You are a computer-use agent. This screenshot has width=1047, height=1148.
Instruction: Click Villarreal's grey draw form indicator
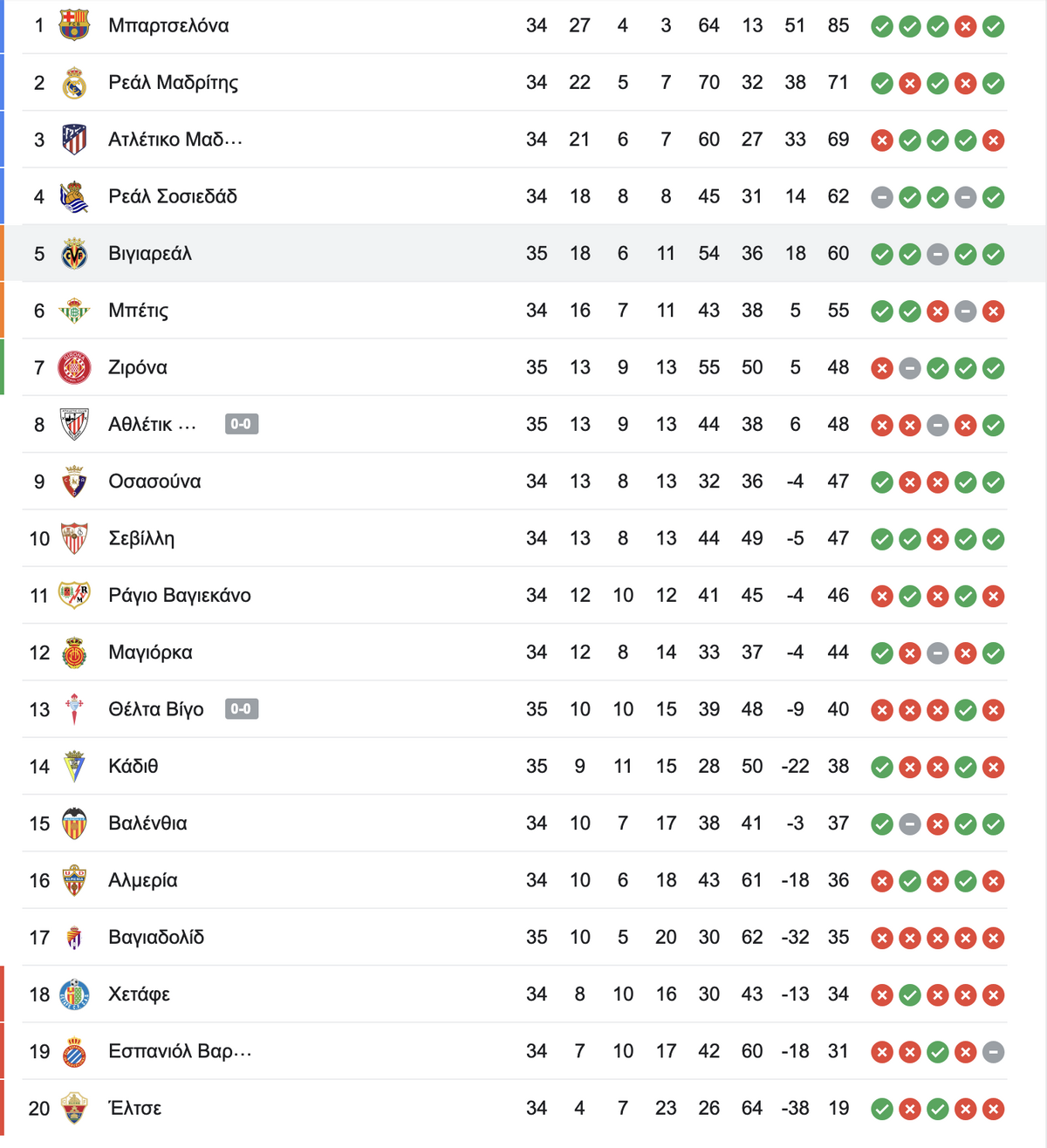tap(937, 255)
